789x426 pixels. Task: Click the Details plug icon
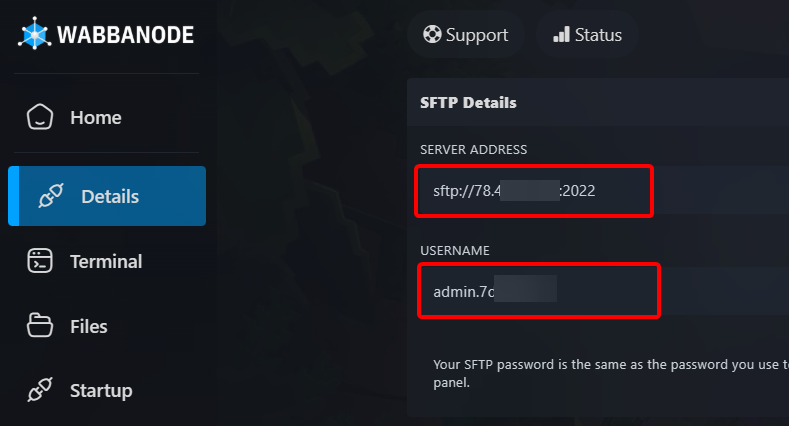point(51,196)
